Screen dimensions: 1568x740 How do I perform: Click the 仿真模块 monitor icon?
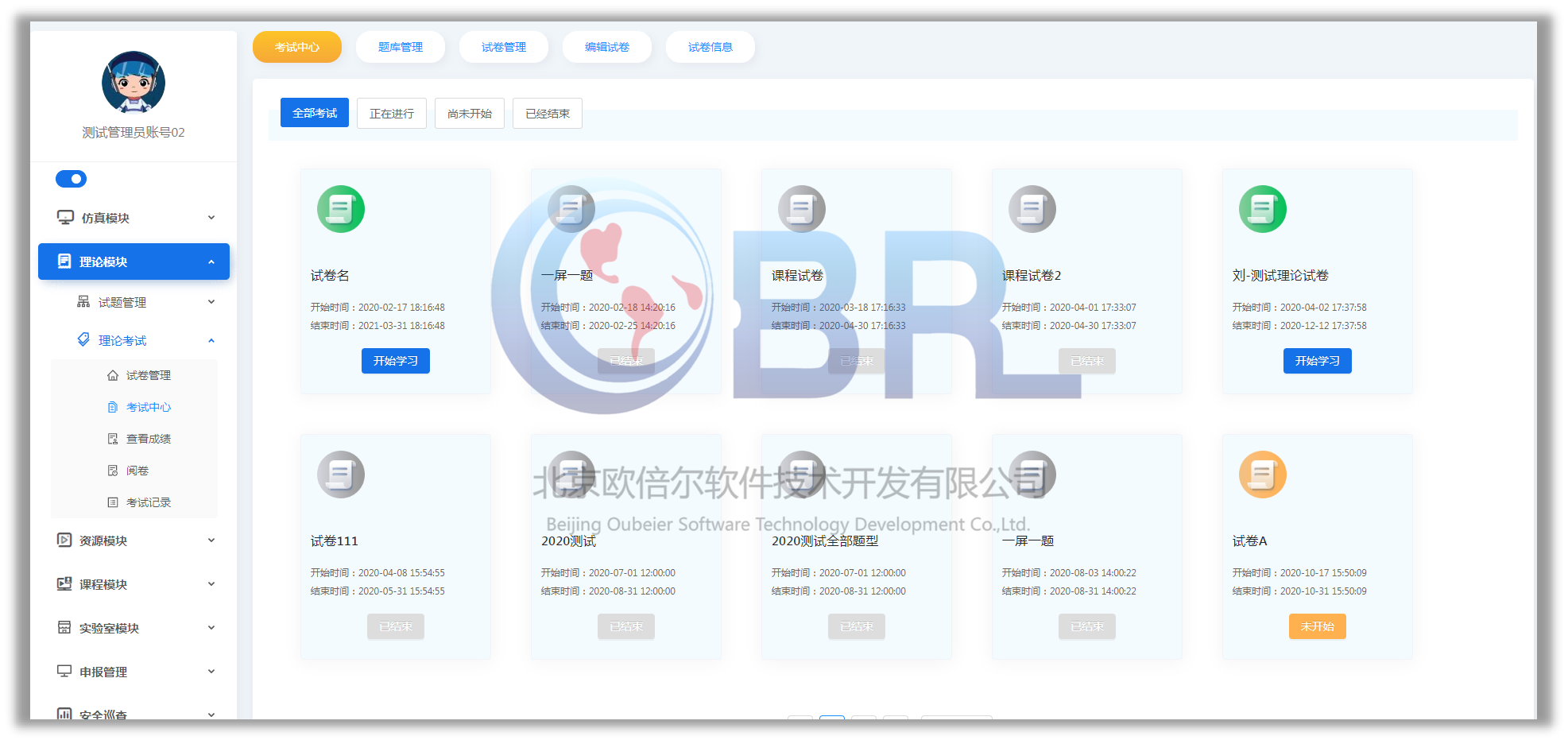[65, 217]
